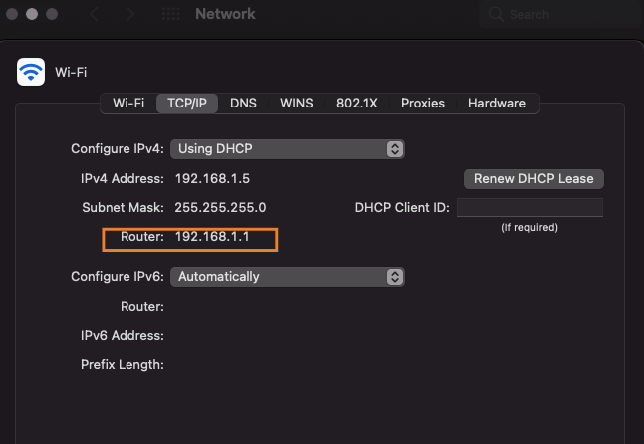The height and width of the screenshot is (444, 644).
Task: Click the router address 192.168.1.1
Action: click(212, 238)
